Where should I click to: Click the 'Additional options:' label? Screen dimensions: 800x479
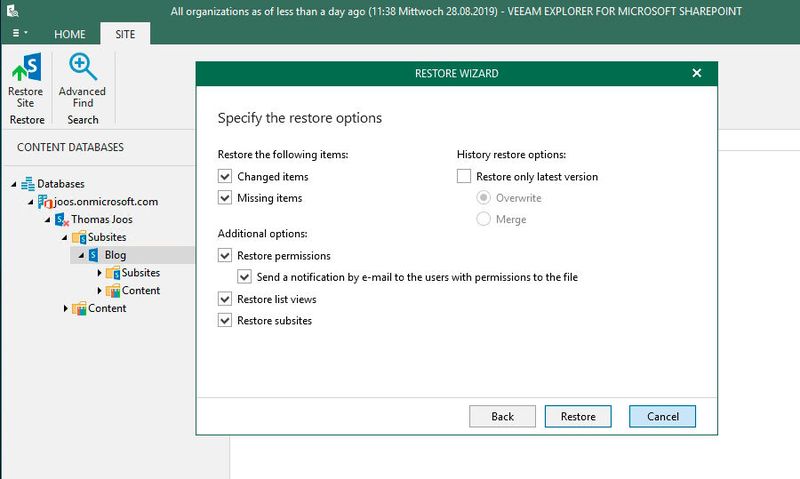[263, 234]
